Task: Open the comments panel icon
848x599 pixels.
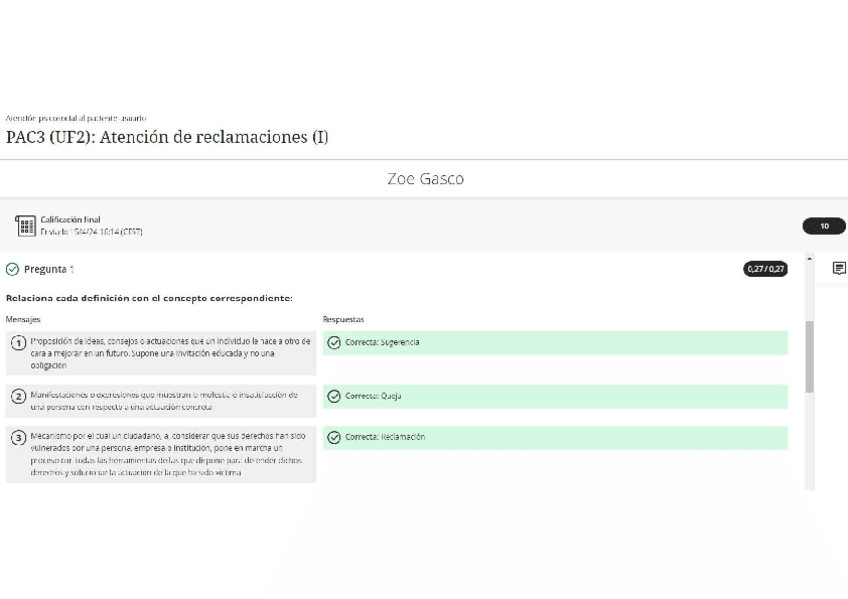Action: pos(839,268)
